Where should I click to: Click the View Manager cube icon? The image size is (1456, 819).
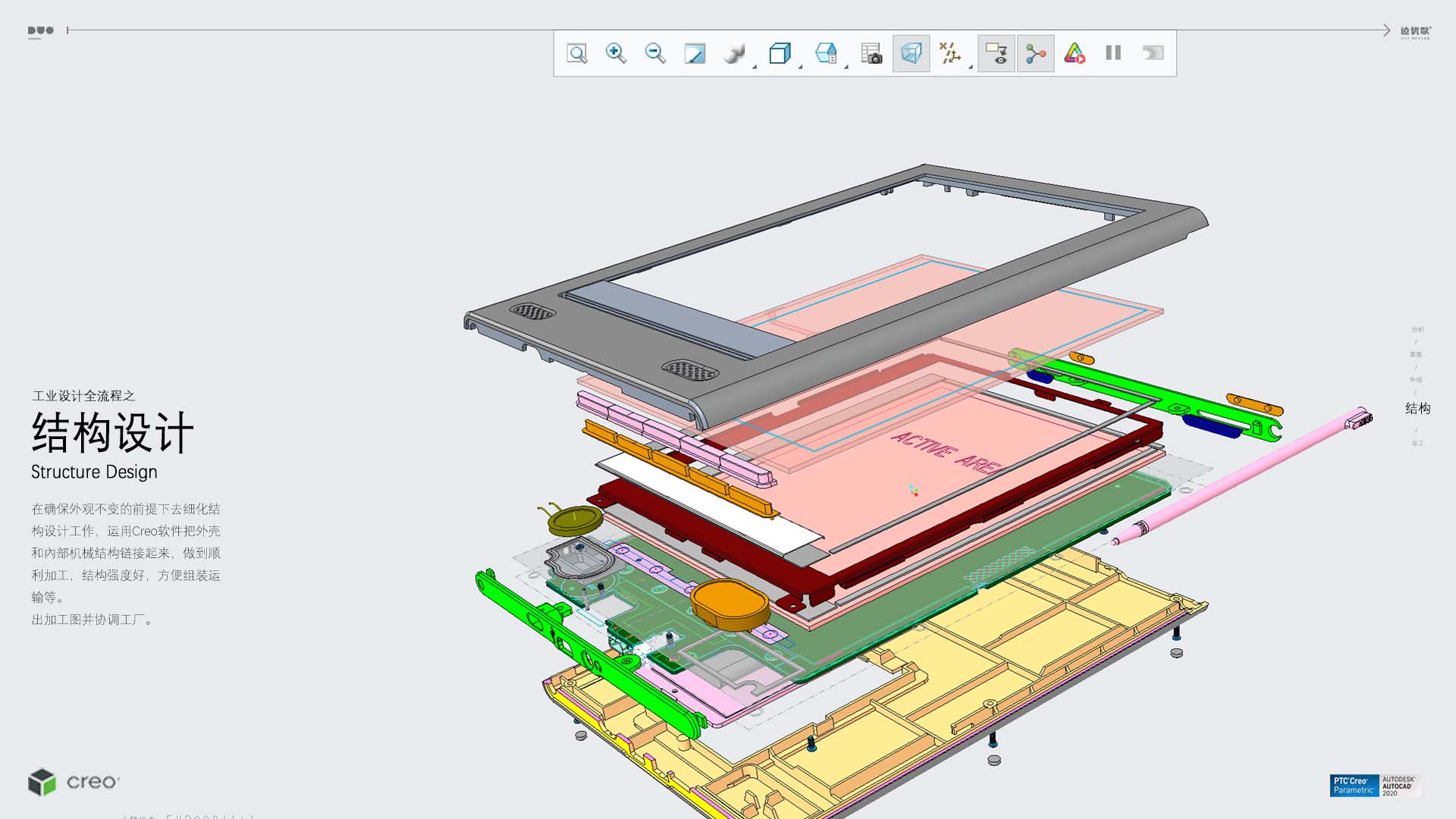826,53
